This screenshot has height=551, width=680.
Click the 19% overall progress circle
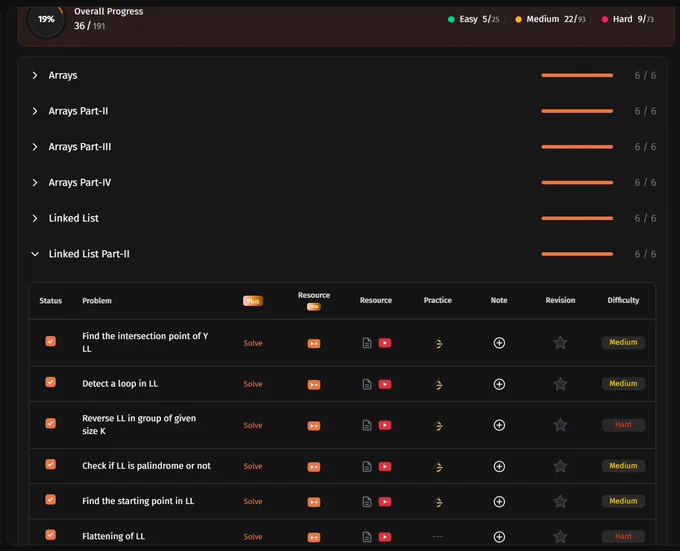pyautogui.click(x=46, y=19)
